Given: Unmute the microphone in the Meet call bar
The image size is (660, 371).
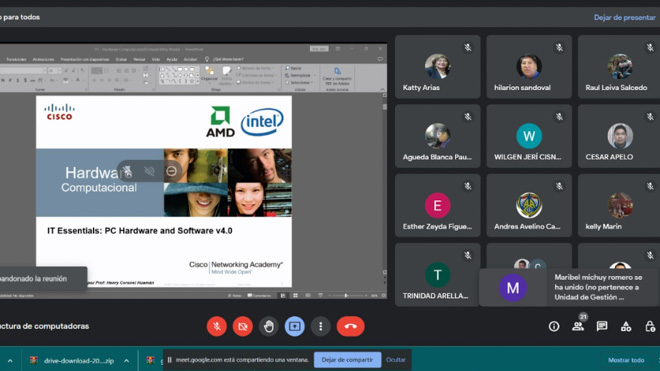Looking at the screenshot, I should tap(217, 326).
